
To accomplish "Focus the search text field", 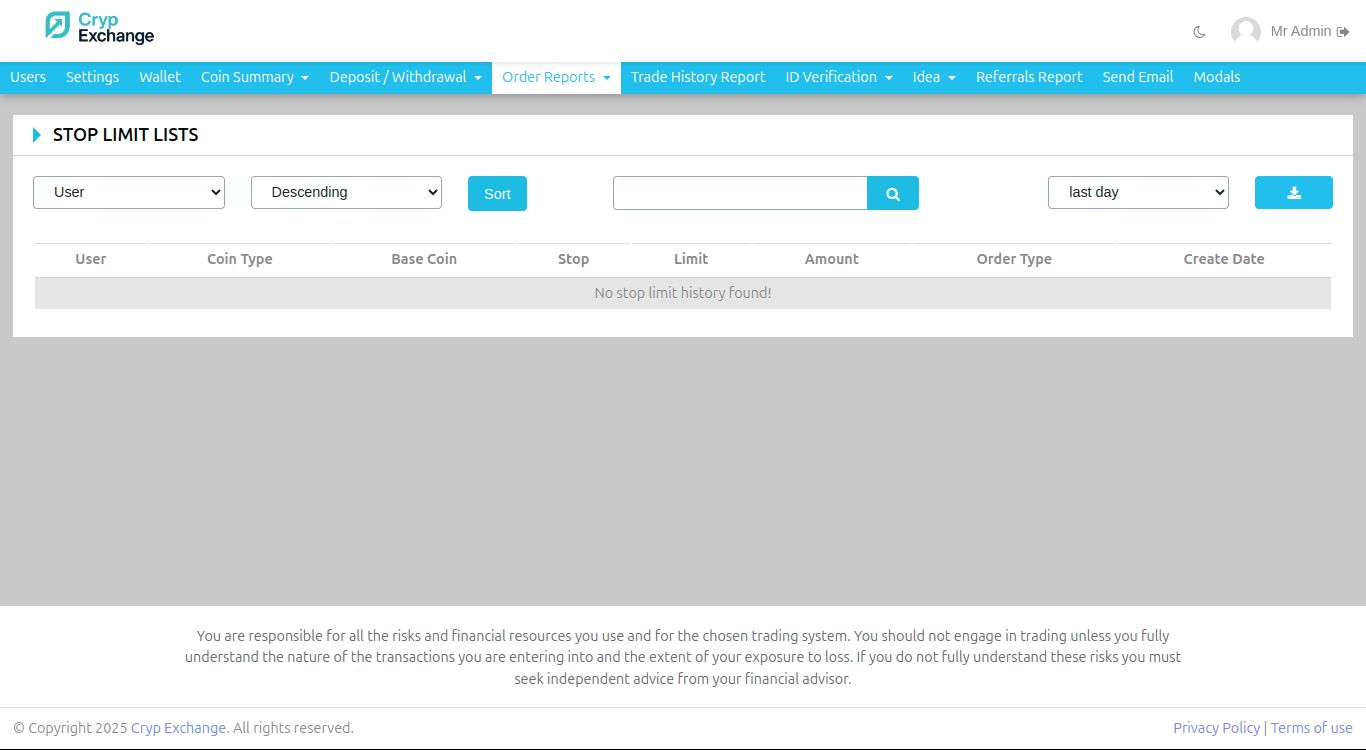I will (x=740, y=193).
